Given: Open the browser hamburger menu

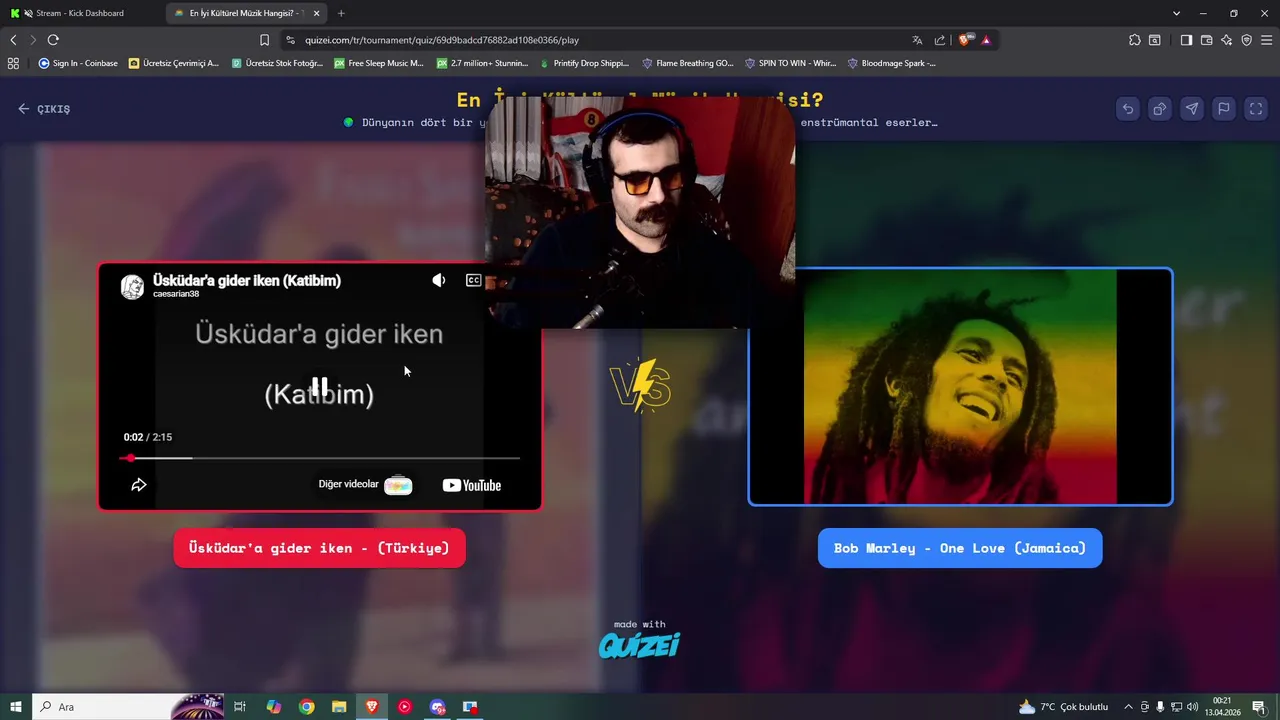Looking at the screenshot, I should pos(1266,40).
